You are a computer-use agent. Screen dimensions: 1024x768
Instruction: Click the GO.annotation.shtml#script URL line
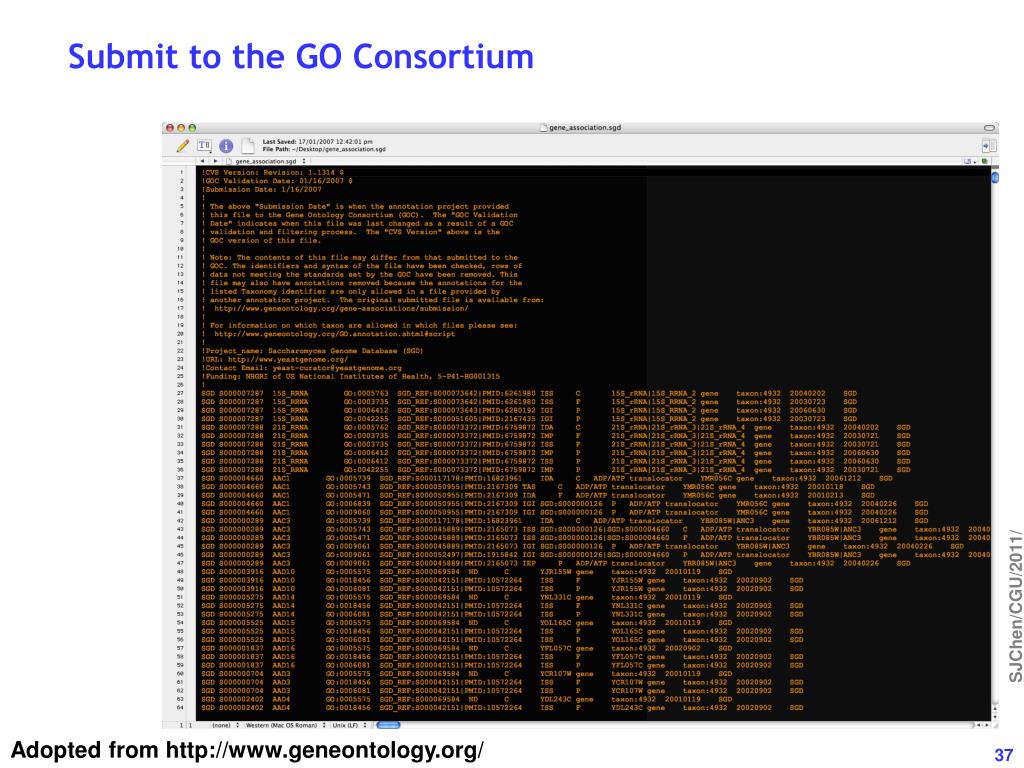[x=334, y=334]
